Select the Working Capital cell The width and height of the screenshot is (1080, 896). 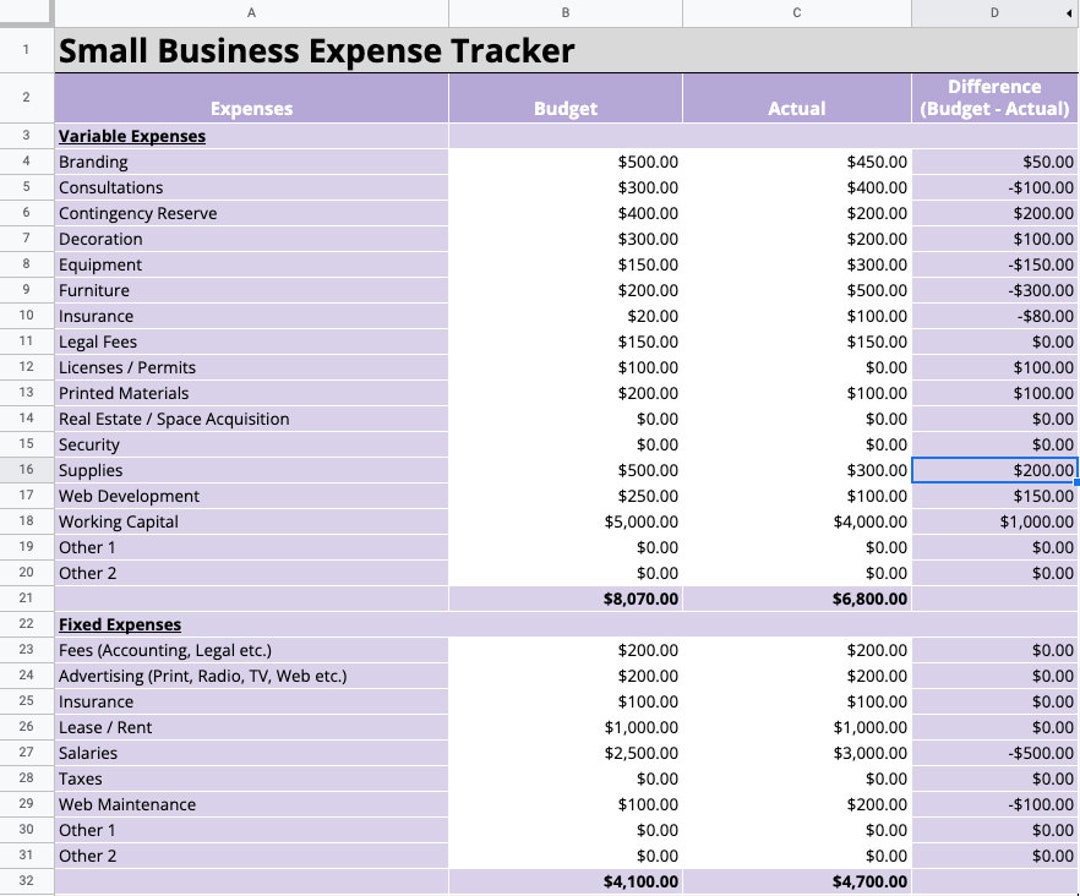click(x=251, y=522)
